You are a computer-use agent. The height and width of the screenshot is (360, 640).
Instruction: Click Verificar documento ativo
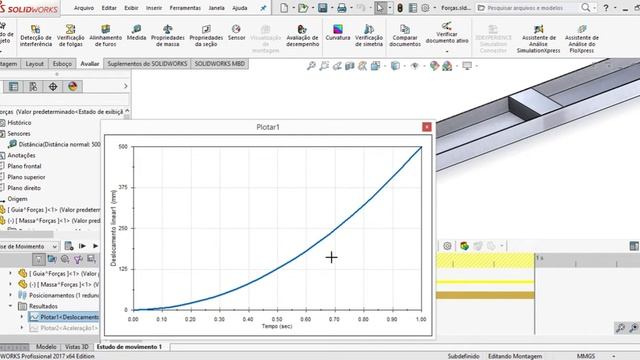[447, 33]
